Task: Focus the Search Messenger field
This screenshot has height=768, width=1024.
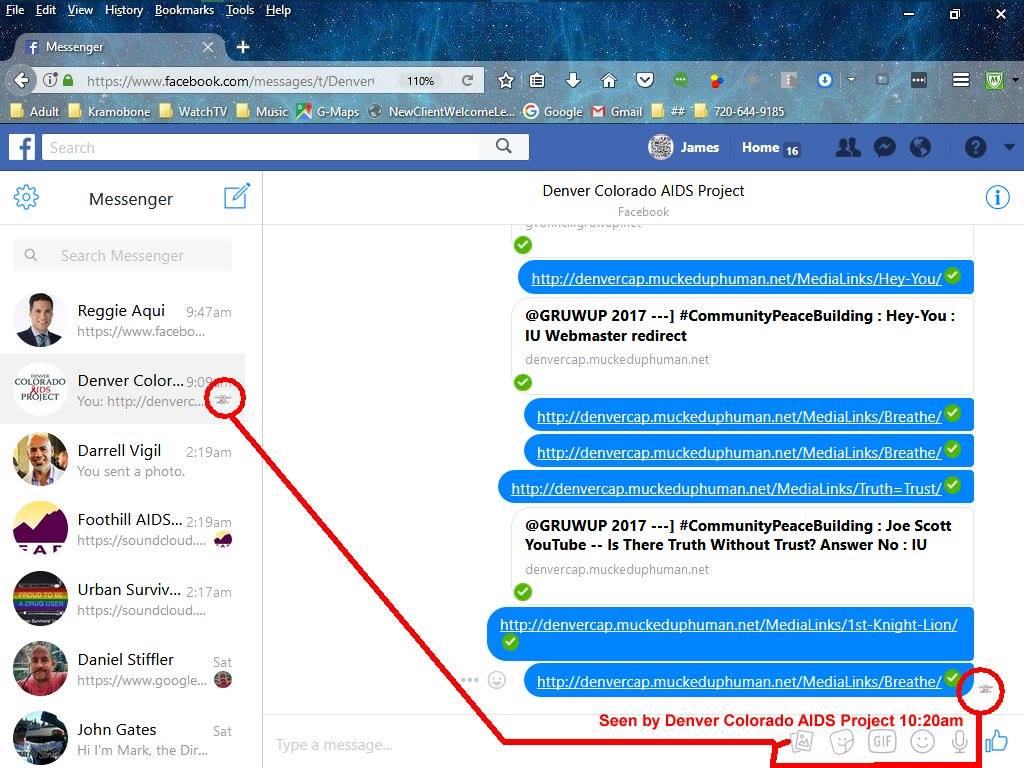Action: [x=122, y=255]
